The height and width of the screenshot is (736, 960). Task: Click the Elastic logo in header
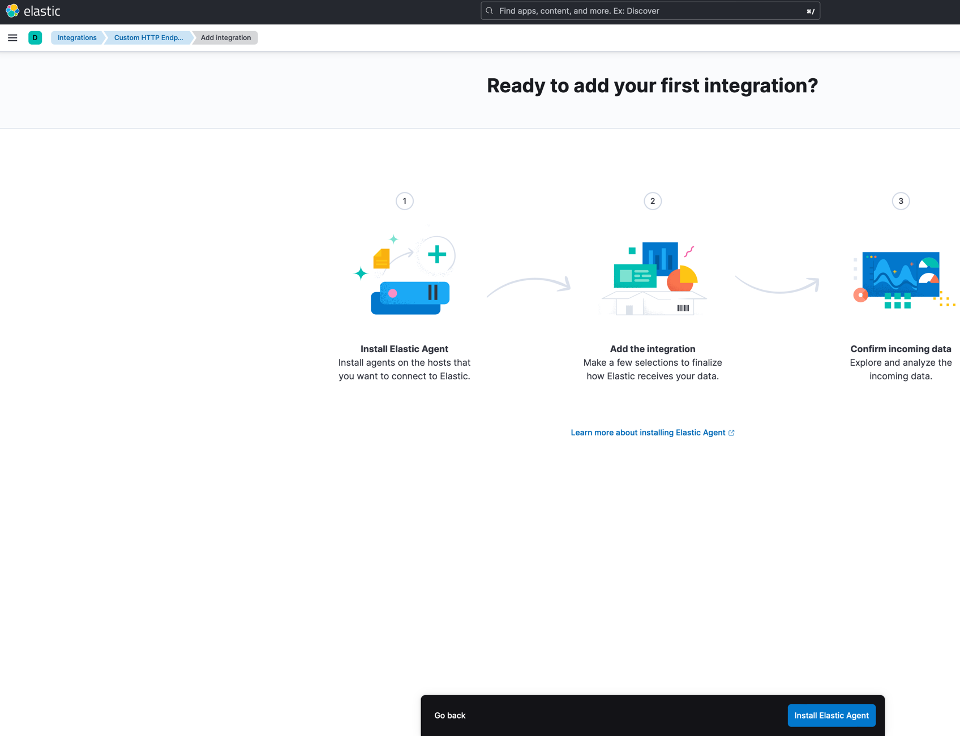tap(33, 11)
